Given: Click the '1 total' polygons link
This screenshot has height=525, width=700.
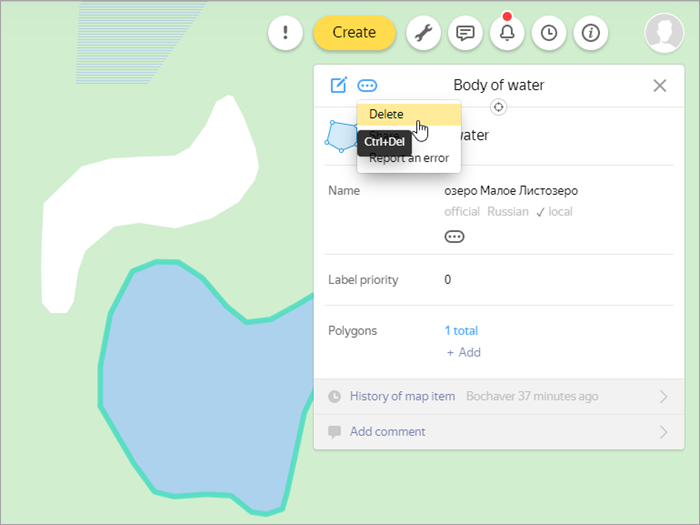Looking at the screenshot, I should (461, 331).
